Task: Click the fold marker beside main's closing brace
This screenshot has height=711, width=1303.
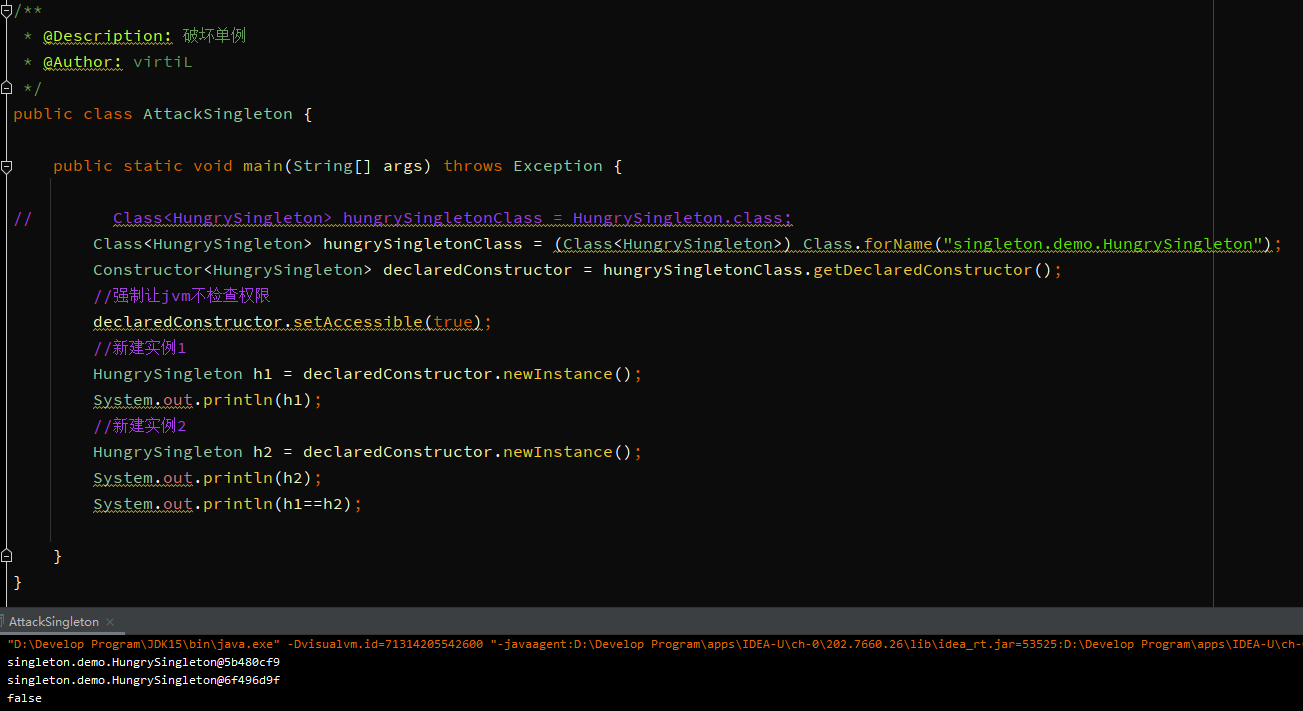Action: coord(6,555)
